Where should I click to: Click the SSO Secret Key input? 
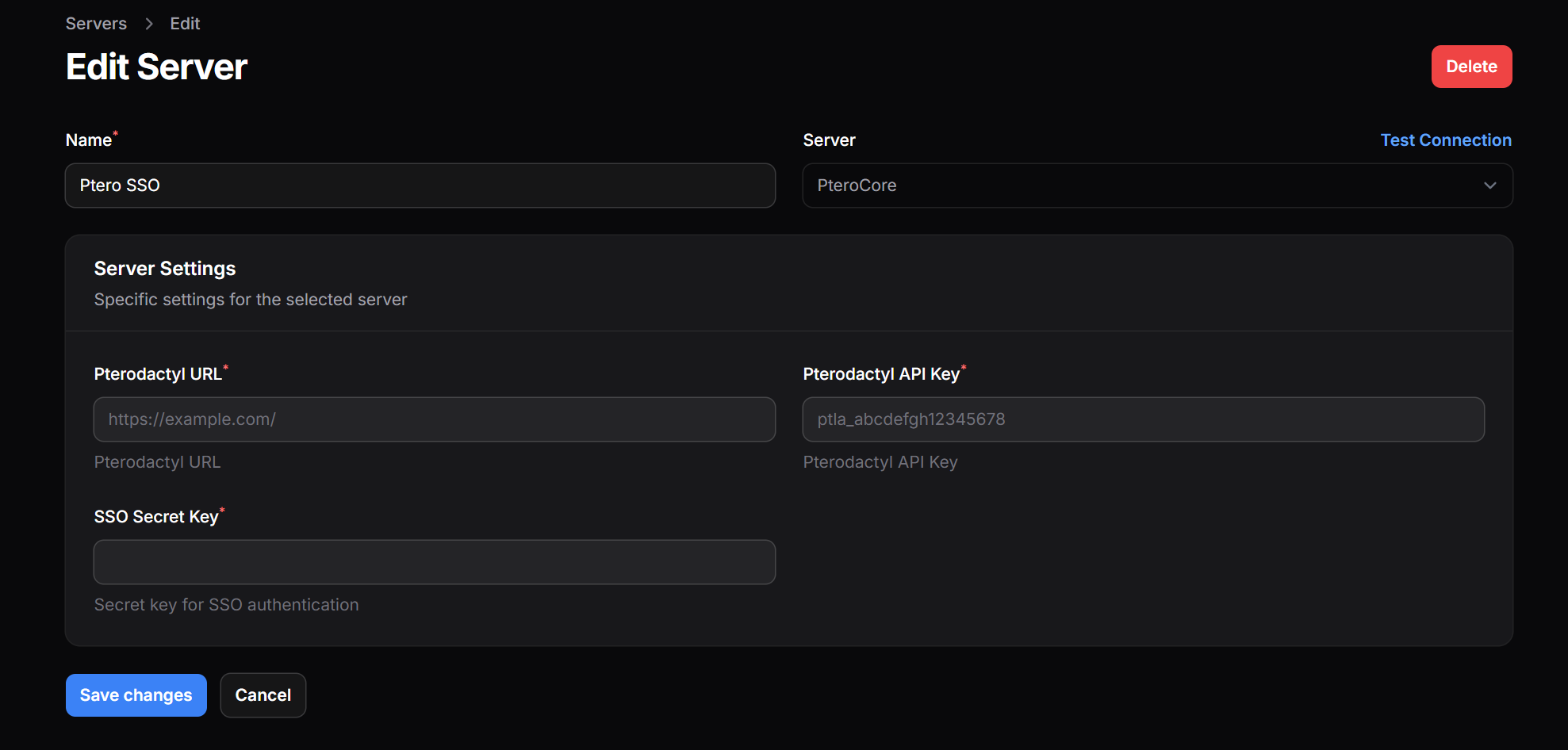(x=434, y=562)
